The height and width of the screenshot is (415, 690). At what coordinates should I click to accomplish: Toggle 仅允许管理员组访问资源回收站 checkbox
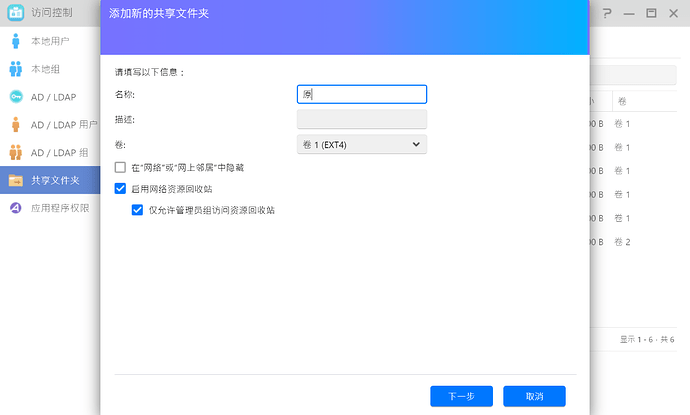pos(138,210)
